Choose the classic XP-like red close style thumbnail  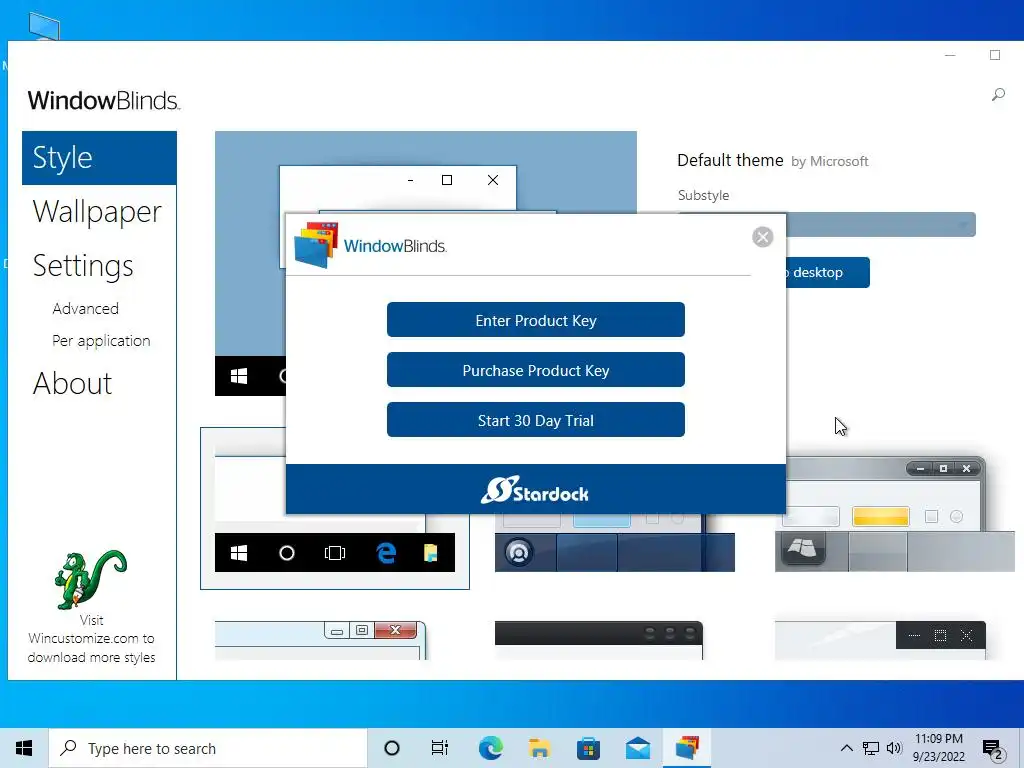[x=321, y=640]
